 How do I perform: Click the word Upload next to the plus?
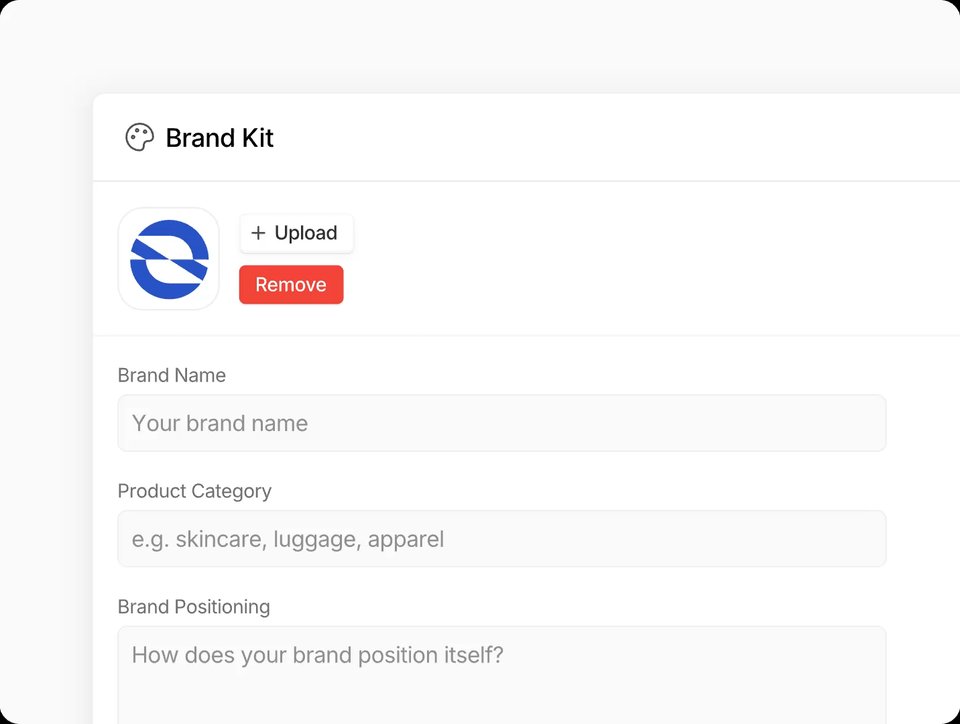click(x=305, y=233)
